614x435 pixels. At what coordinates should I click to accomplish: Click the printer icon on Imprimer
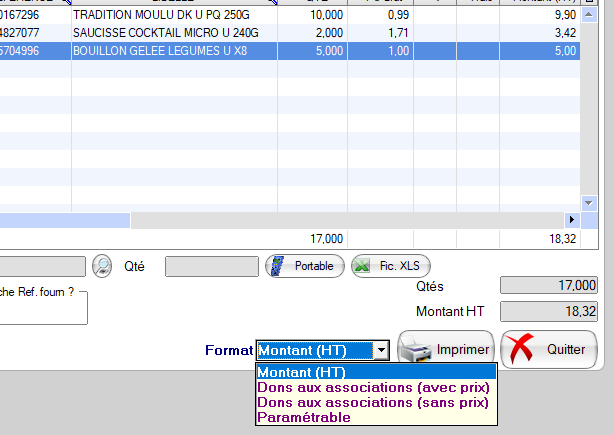[x=416, y=350]
